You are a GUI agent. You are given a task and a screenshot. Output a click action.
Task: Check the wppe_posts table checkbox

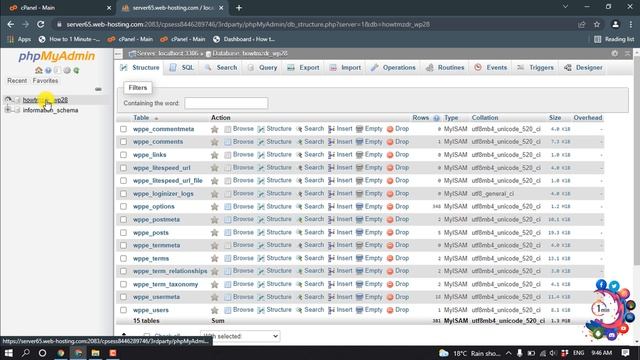(123, 233)
